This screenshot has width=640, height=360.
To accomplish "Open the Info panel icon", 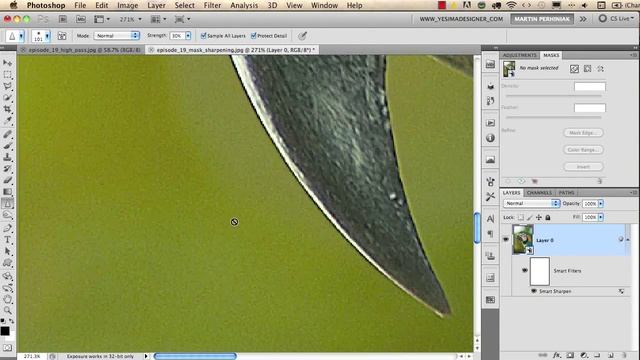I will (x=490, y=138).
